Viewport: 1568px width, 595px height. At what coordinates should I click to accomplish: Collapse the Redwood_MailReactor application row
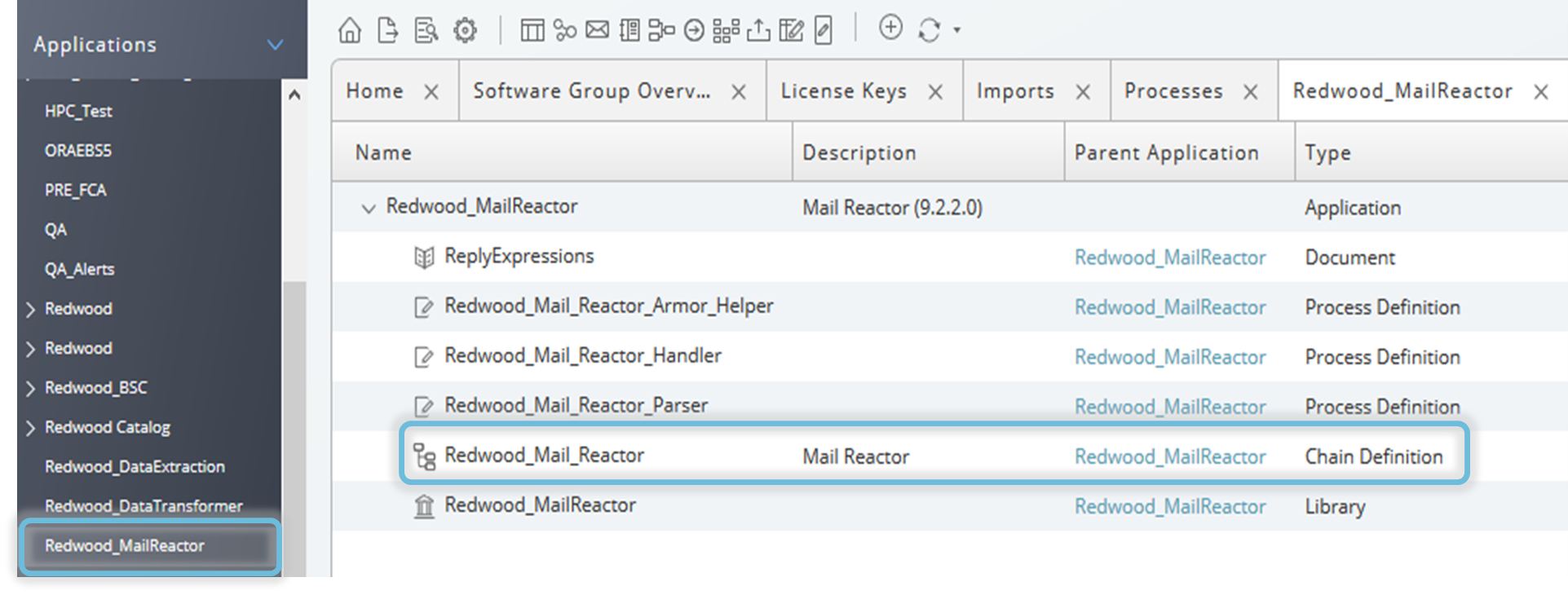369,209
